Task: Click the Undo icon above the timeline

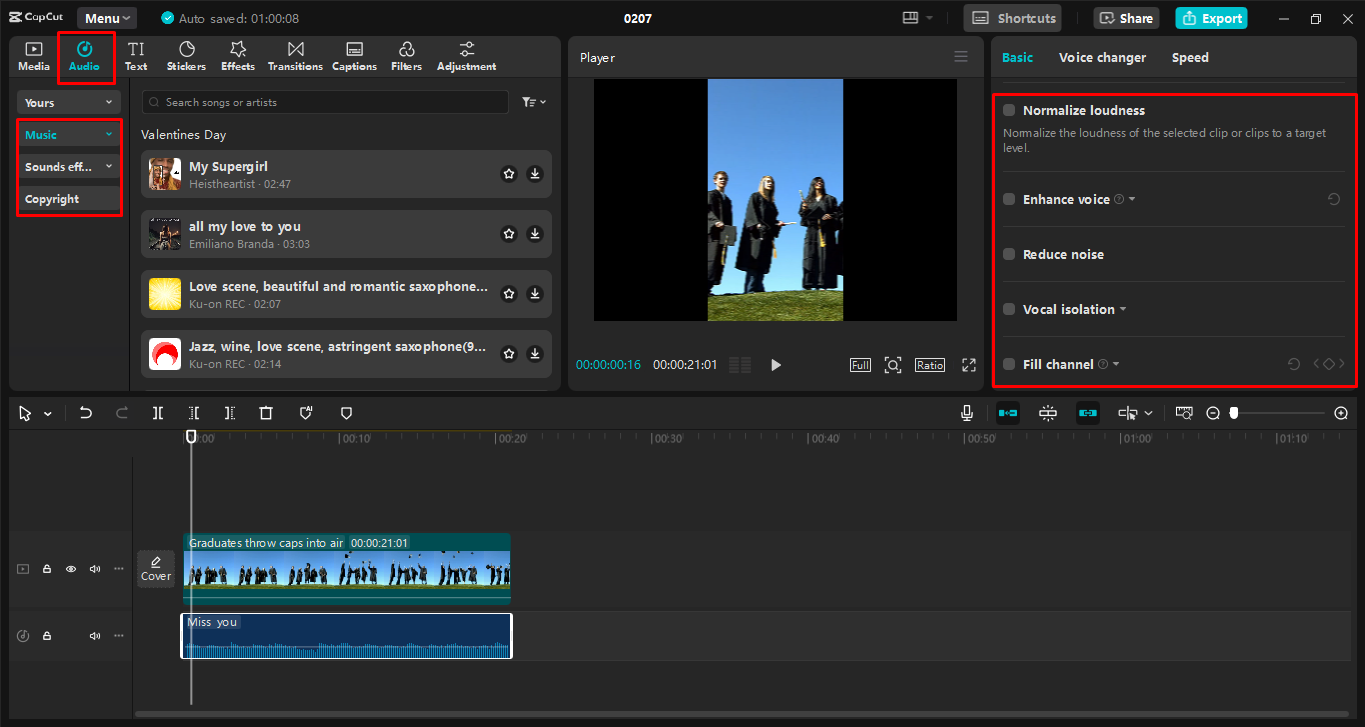Action: tap(85, 412)
